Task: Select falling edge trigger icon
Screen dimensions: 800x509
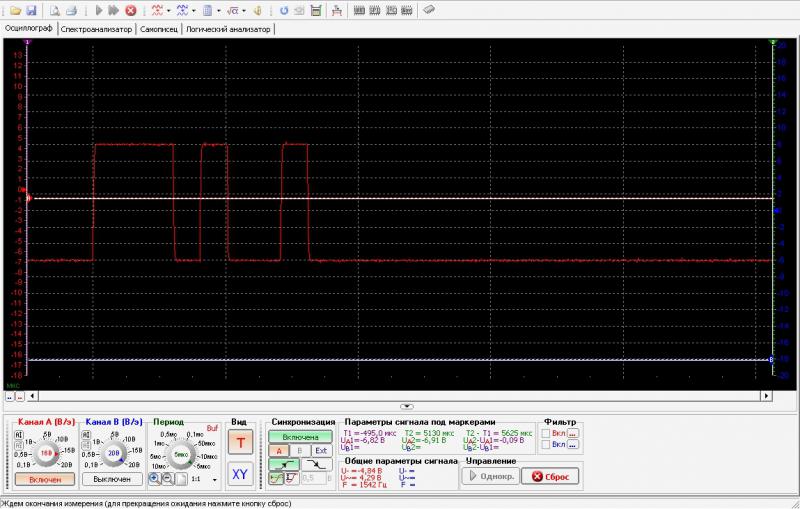Action: 316,465
